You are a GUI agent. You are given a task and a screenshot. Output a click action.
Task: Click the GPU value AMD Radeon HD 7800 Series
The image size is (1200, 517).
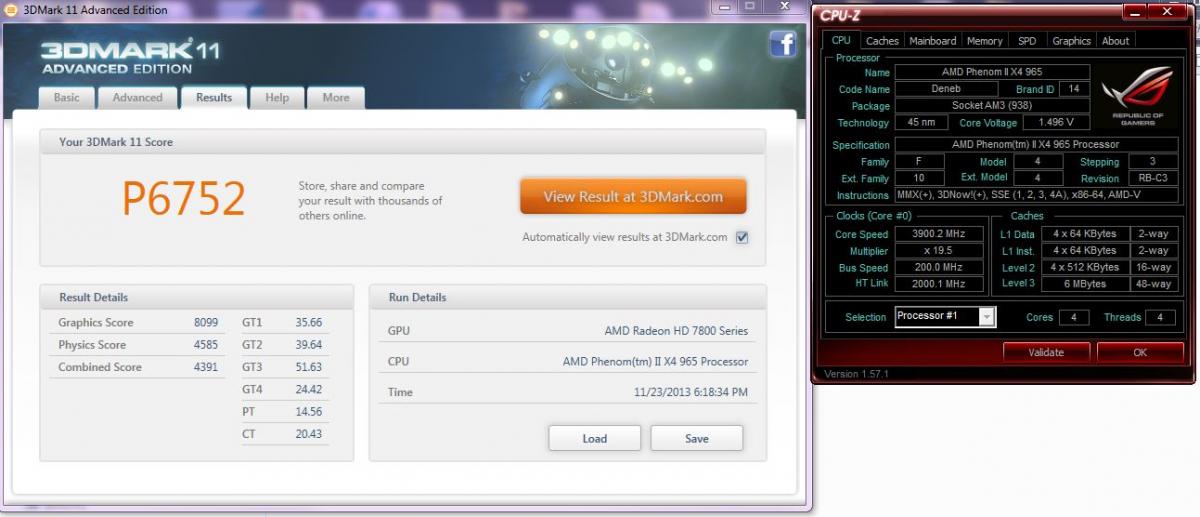(x=676, y=331)
